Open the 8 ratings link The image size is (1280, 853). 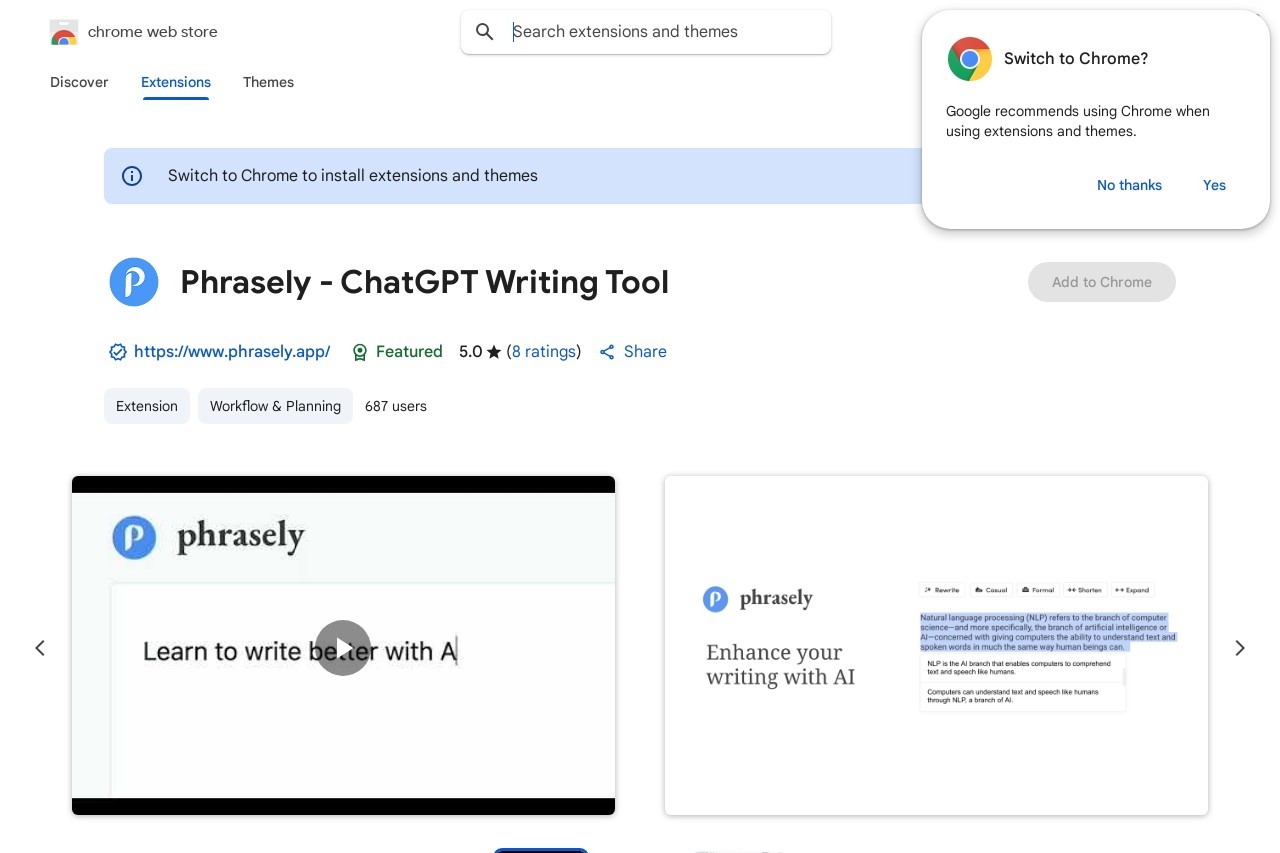click(x=544, y=352)
